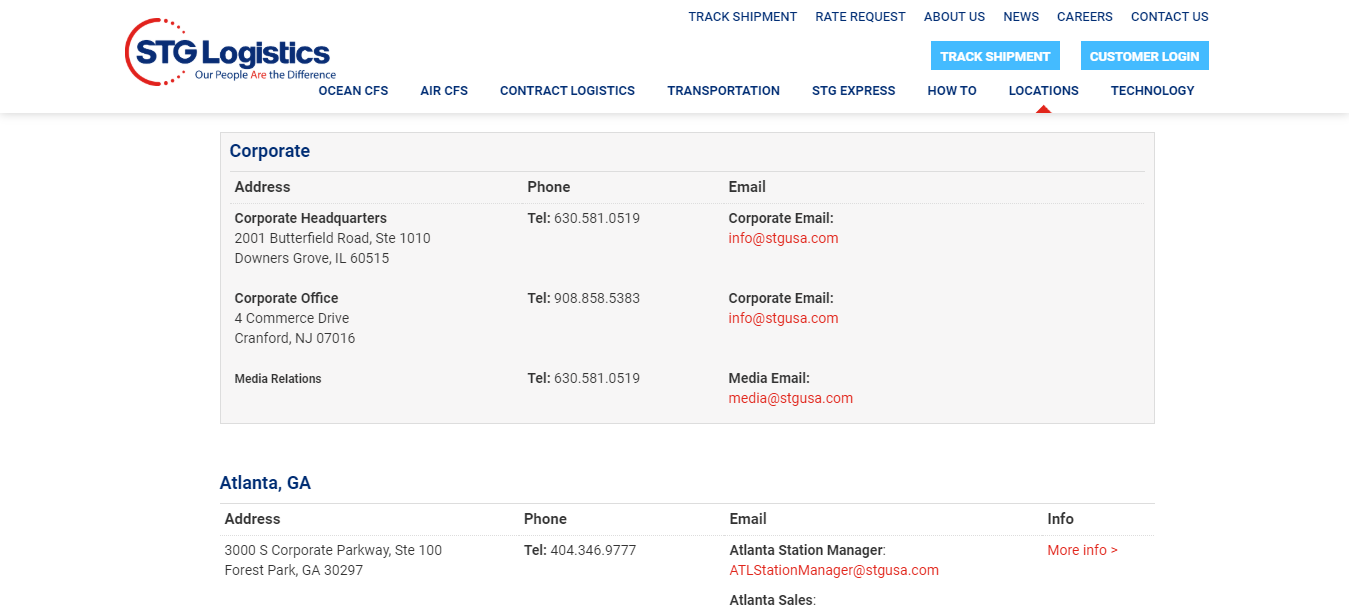Select phone number 908.858.5383

[597, 298]
